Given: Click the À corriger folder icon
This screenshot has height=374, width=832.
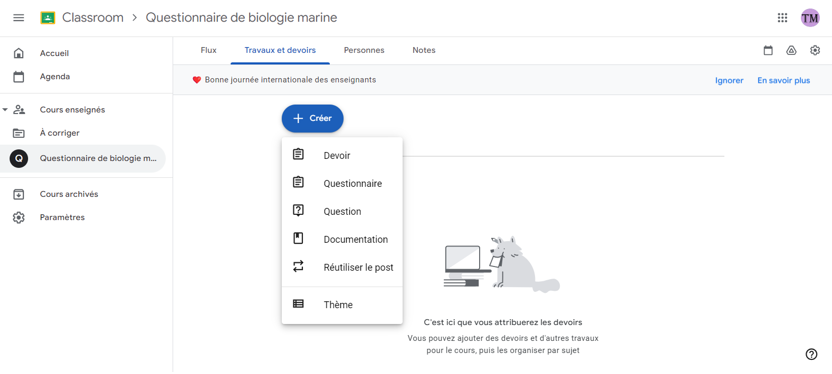Looking at the screenshot, I should tap(19, 133).
